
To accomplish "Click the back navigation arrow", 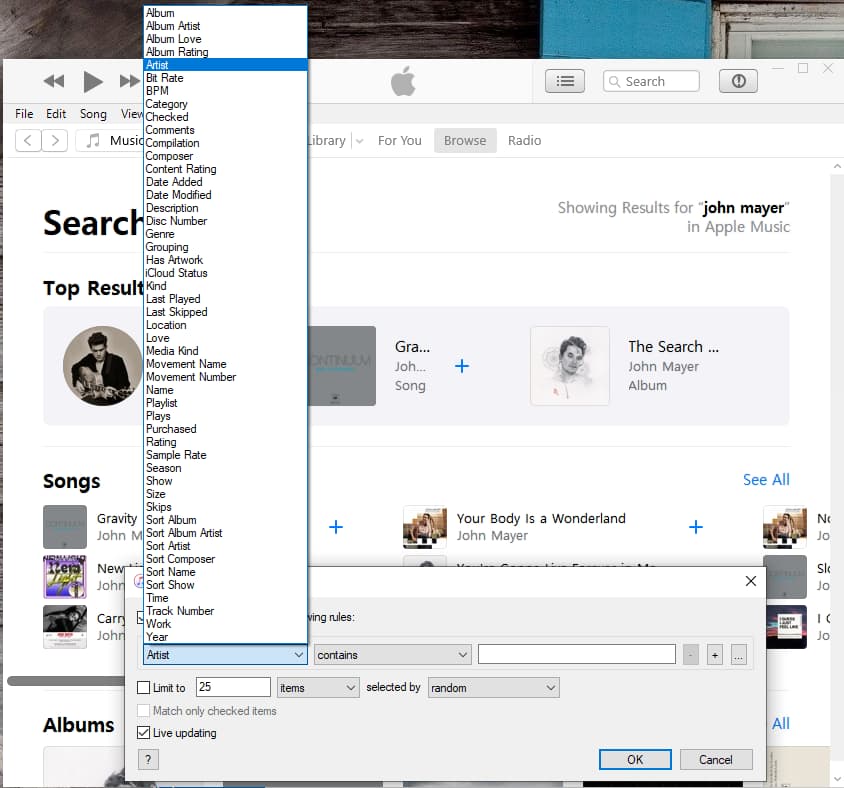I will point(28,140).
